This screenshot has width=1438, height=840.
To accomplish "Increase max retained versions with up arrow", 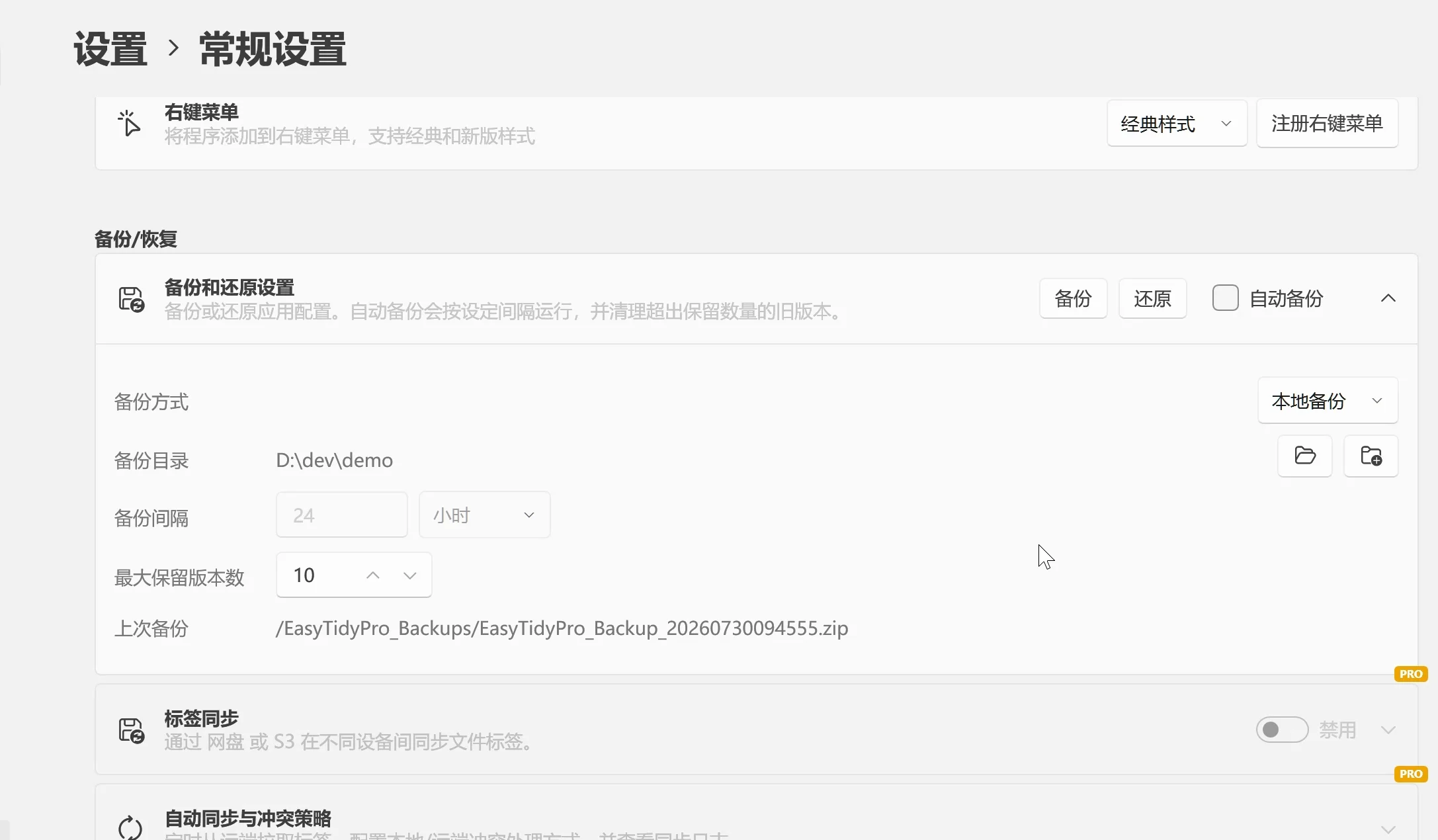I will (x=373, y=575).
